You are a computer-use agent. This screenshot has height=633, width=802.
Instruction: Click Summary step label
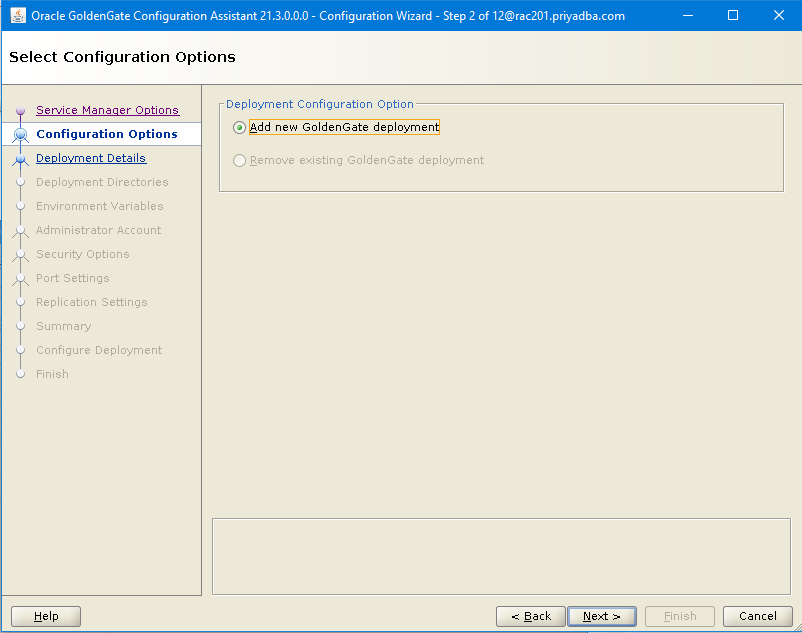63,326
